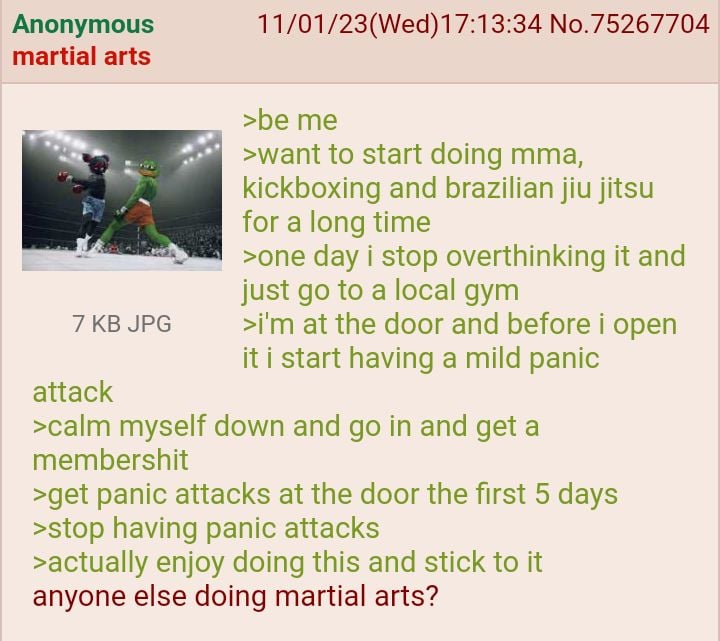
Task: Click the "7 KB JPG" file info
Action: coord(122,323)
